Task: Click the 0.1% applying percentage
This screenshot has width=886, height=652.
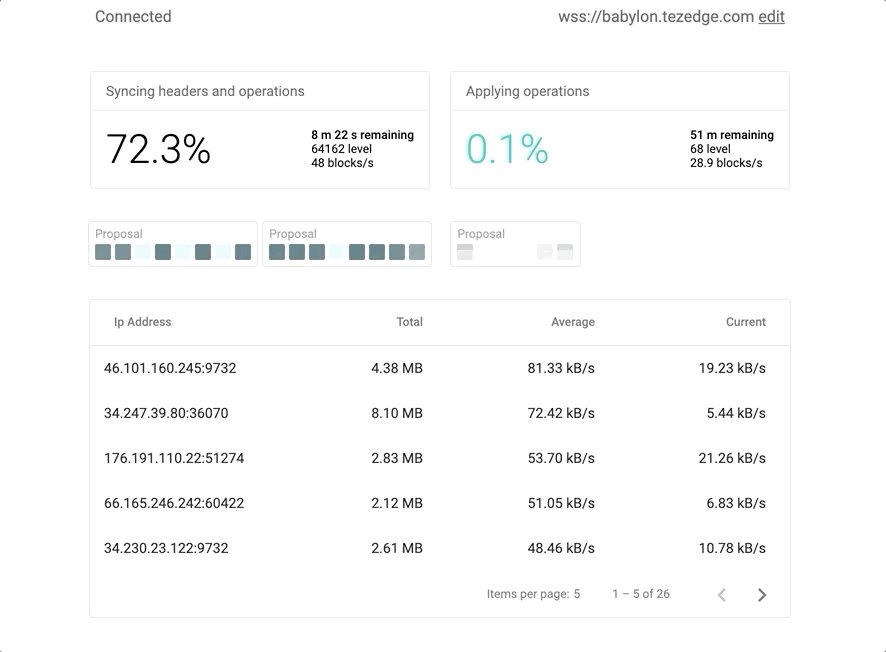Action: pos(507,149)
